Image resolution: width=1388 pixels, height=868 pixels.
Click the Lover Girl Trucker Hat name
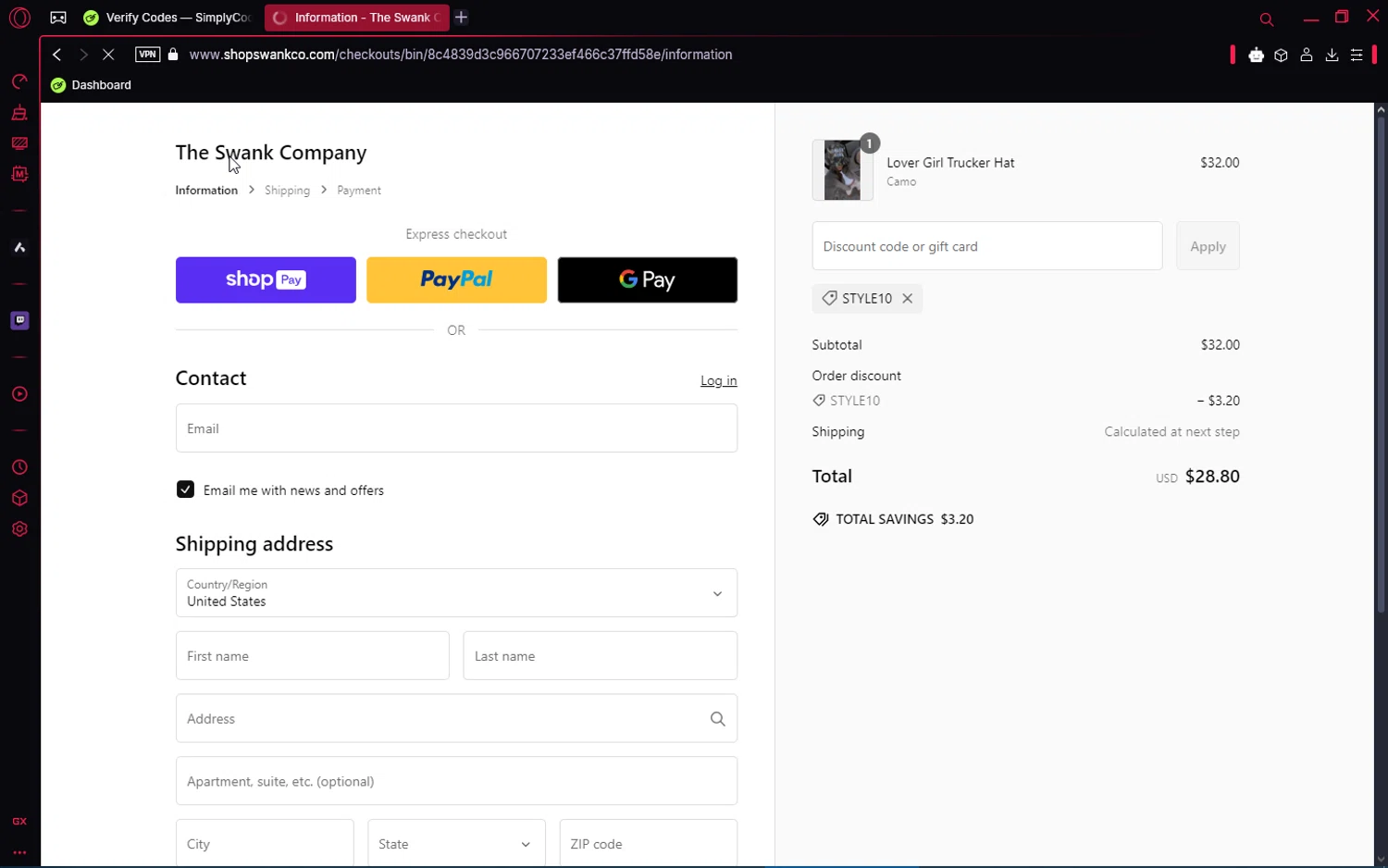click(x=950, y=163)
